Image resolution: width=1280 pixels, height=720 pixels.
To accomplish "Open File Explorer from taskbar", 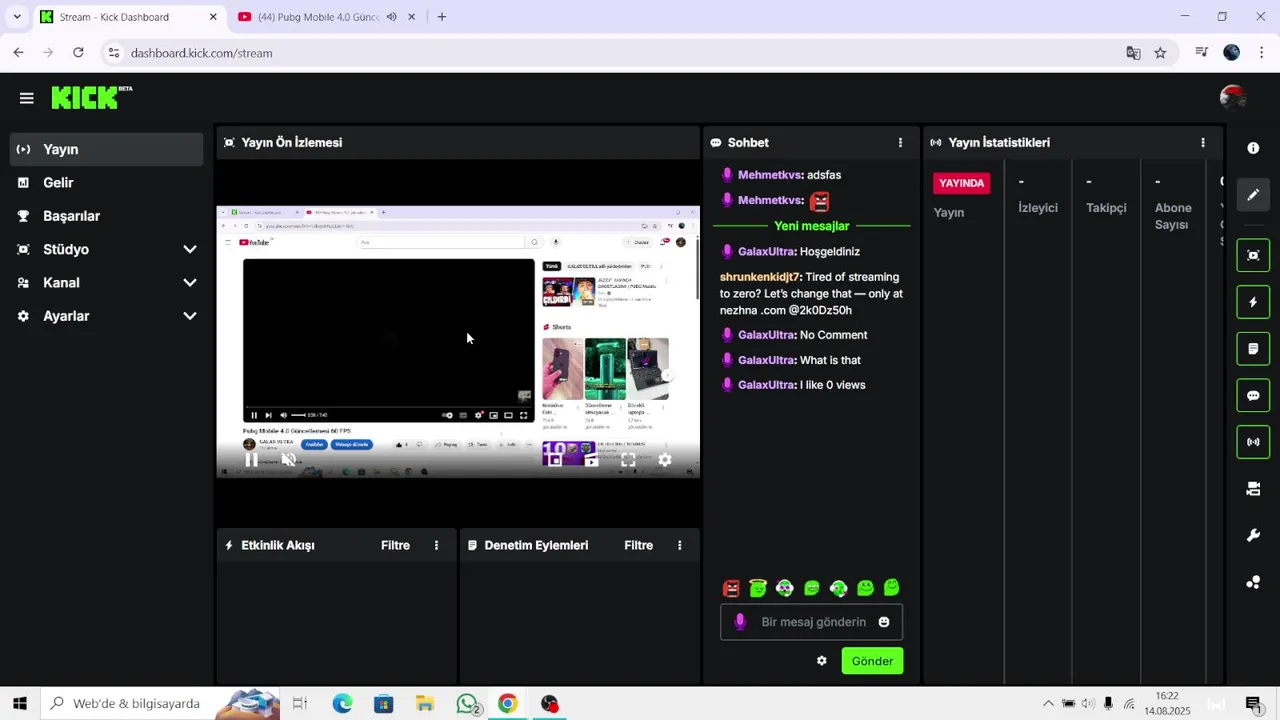I will (425, 704).
